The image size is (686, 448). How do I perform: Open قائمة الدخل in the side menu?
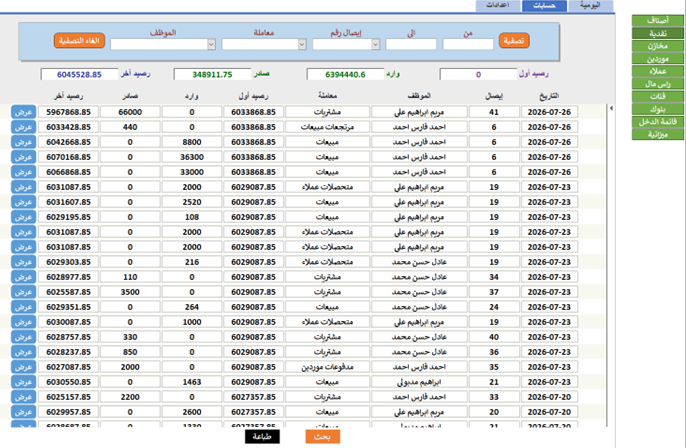pos(658,122)
